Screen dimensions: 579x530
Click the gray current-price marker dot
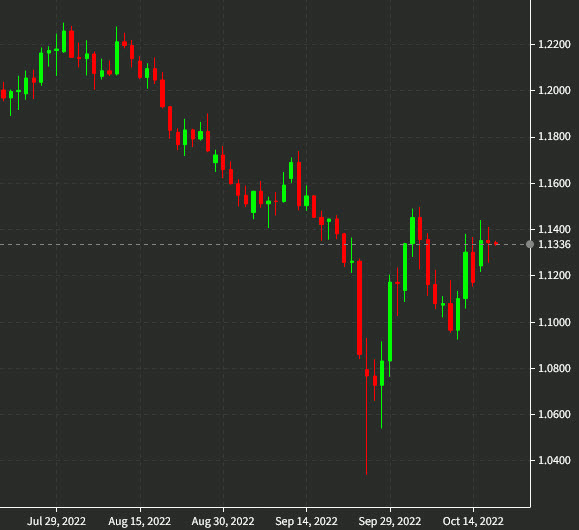coord(530,244)
